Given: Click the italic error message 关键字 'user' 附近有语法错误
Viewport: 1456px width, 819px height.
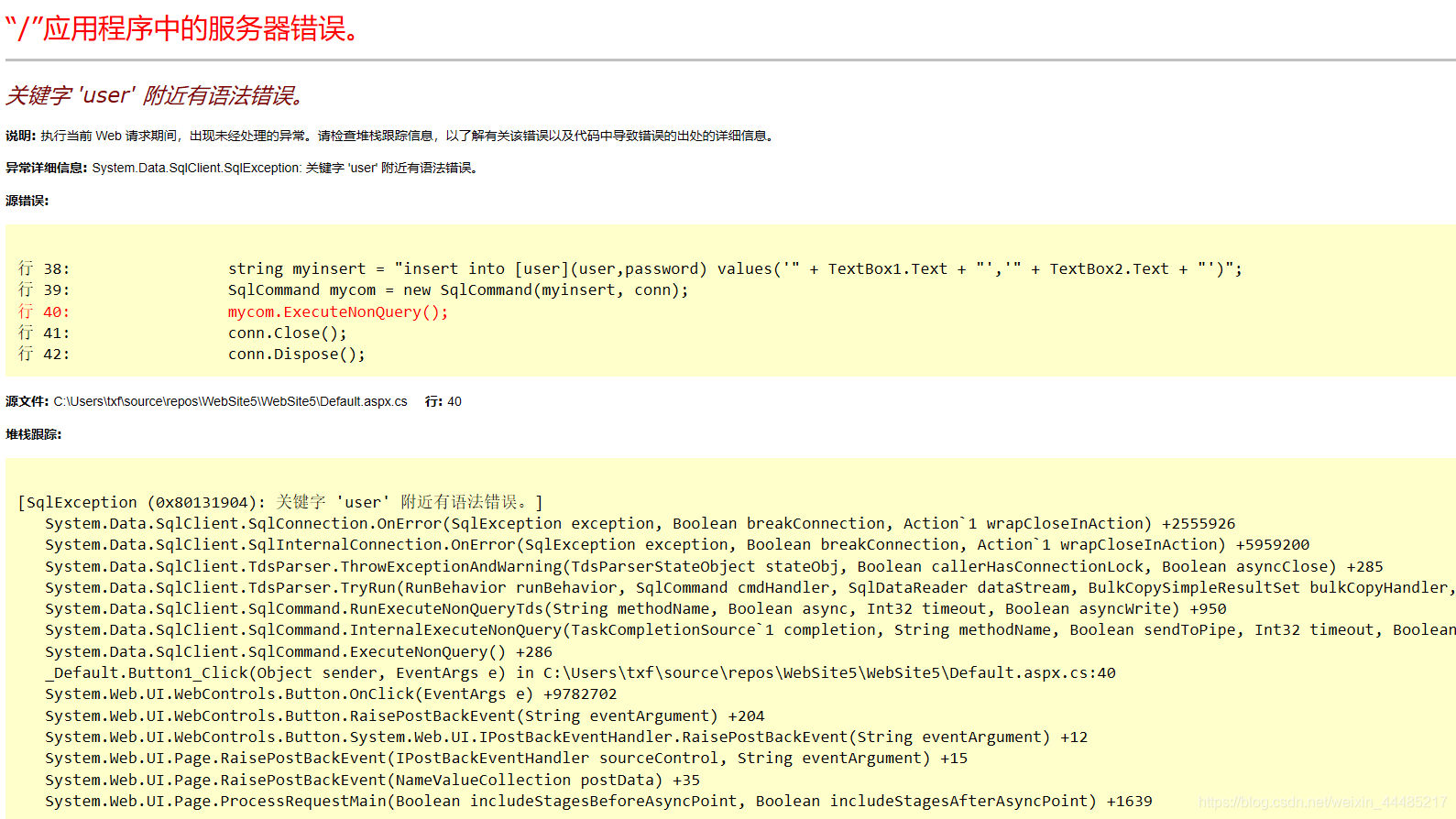Looking at the screenshot, I should [154, 95].
